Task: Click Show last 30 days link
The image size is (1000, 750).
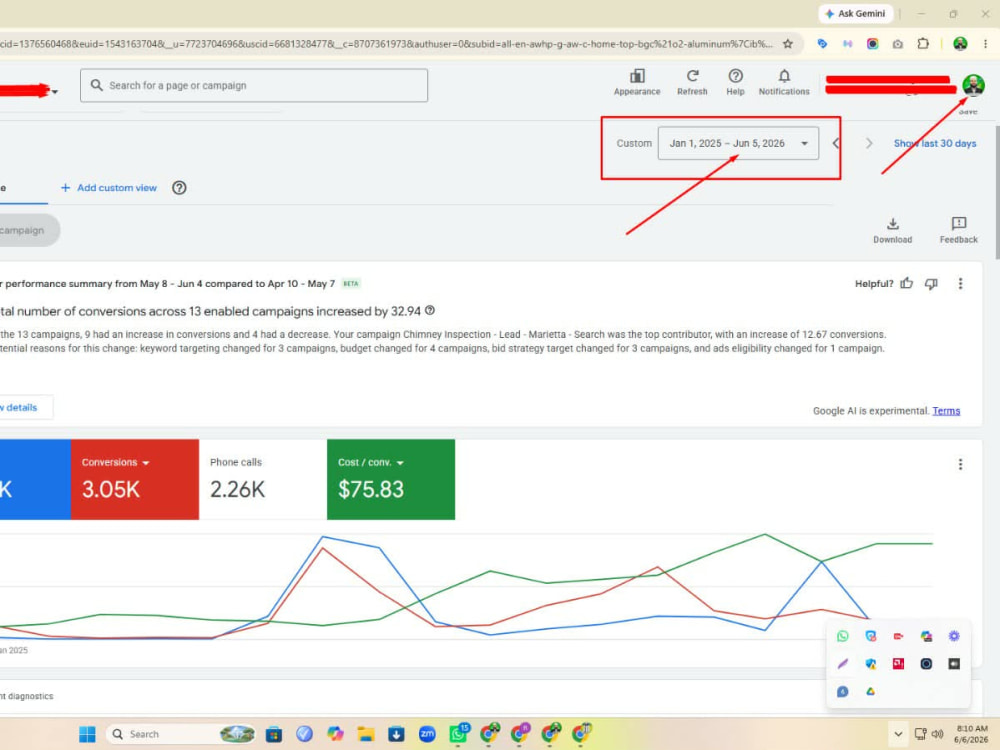Action: (x=934, y=143)
